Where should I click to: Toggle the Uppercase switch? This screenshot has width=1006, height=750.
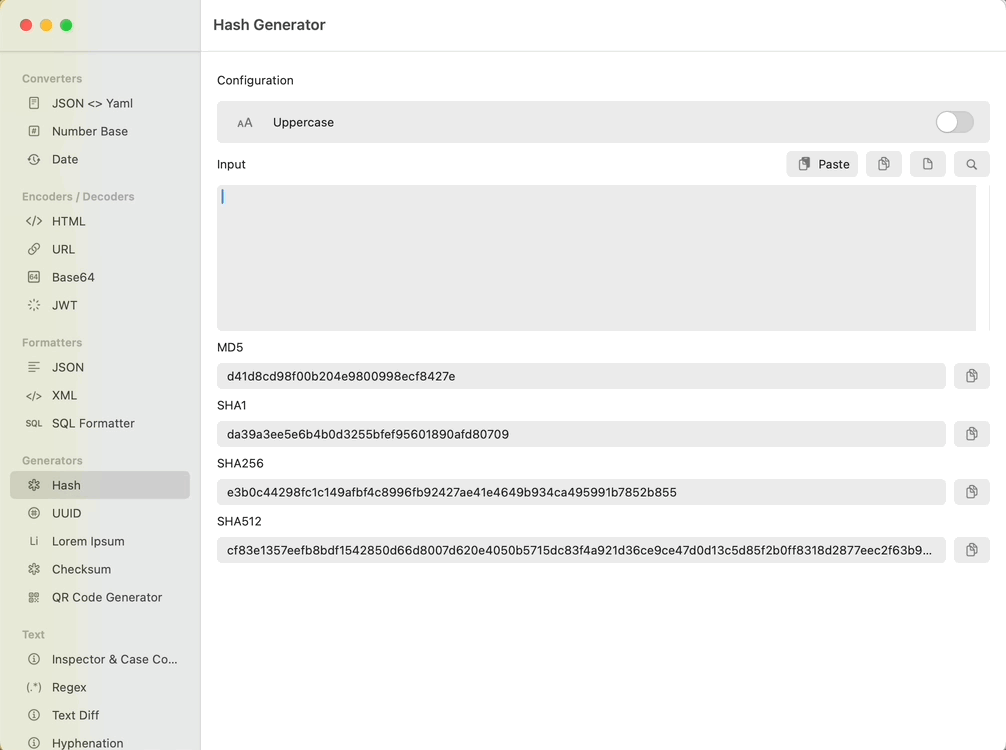click(x=954, y=122)
